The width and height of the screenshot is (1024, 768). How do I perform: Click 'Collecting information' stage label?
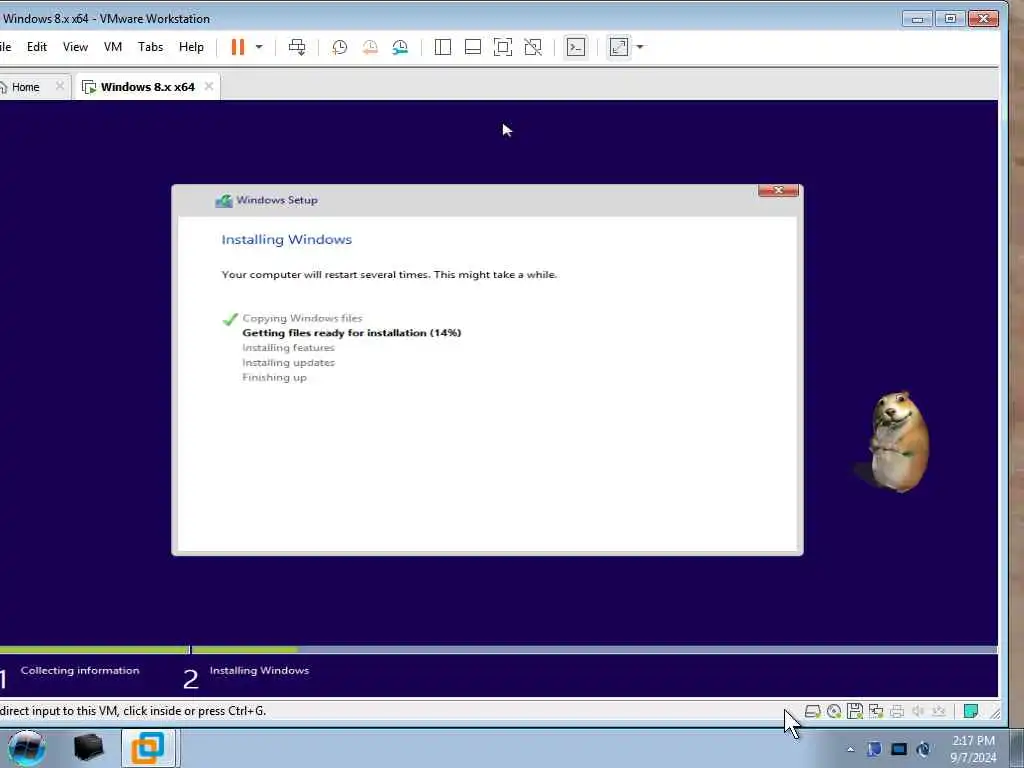point(80,671)
